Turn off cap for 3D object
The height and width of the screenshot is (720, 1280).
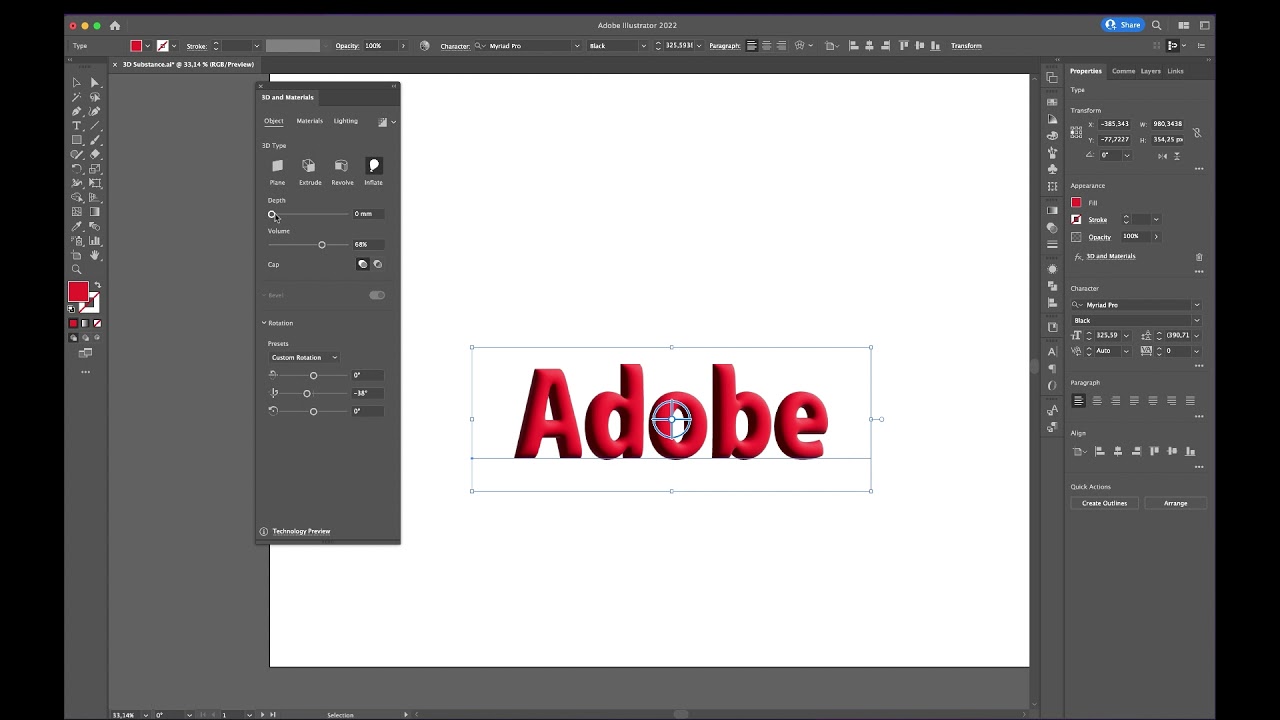[x=377, y=264]
